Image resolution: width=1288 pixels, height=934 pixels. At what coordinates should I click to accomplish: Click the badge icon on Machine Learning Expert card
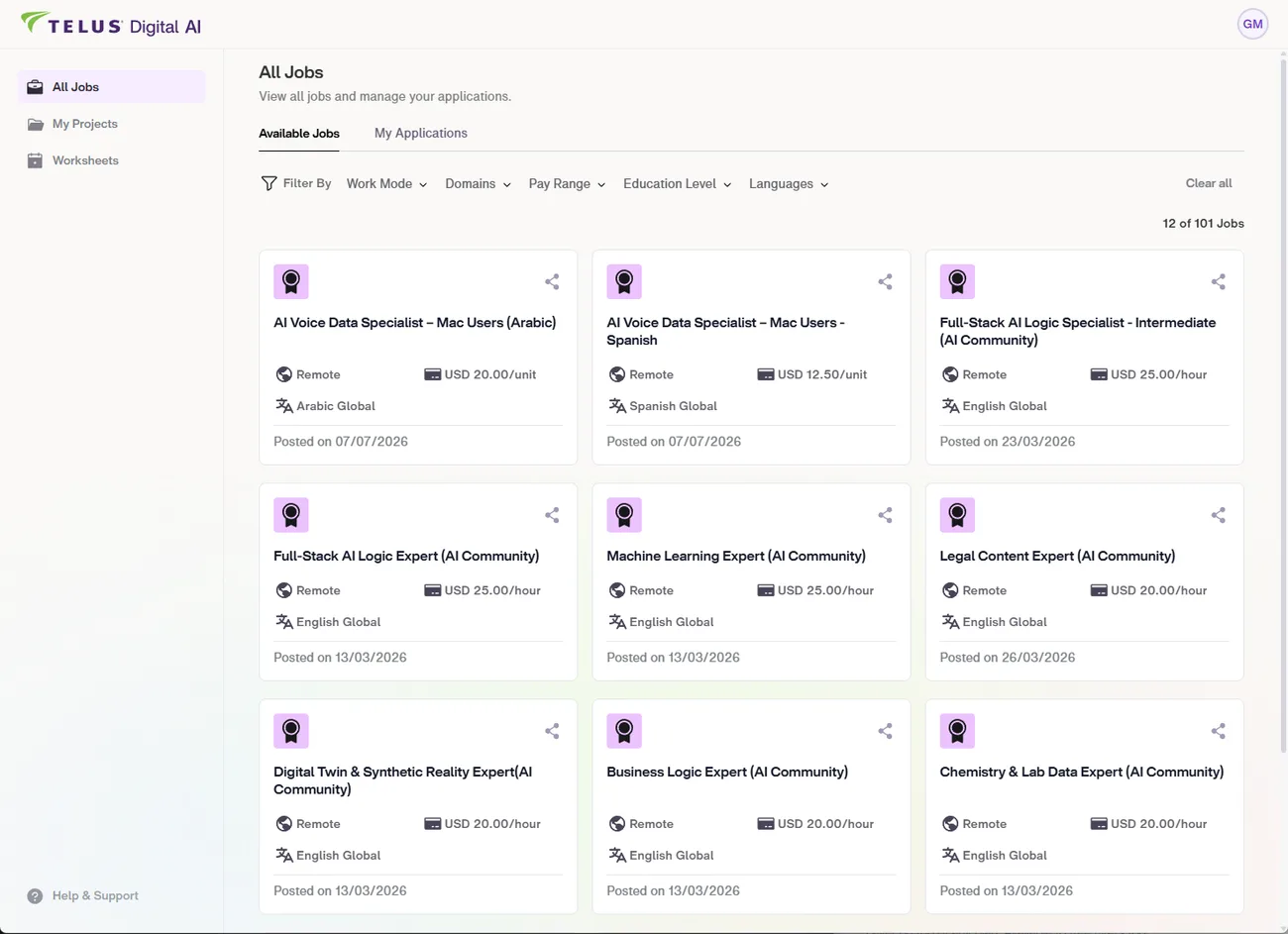pos(624,515)
